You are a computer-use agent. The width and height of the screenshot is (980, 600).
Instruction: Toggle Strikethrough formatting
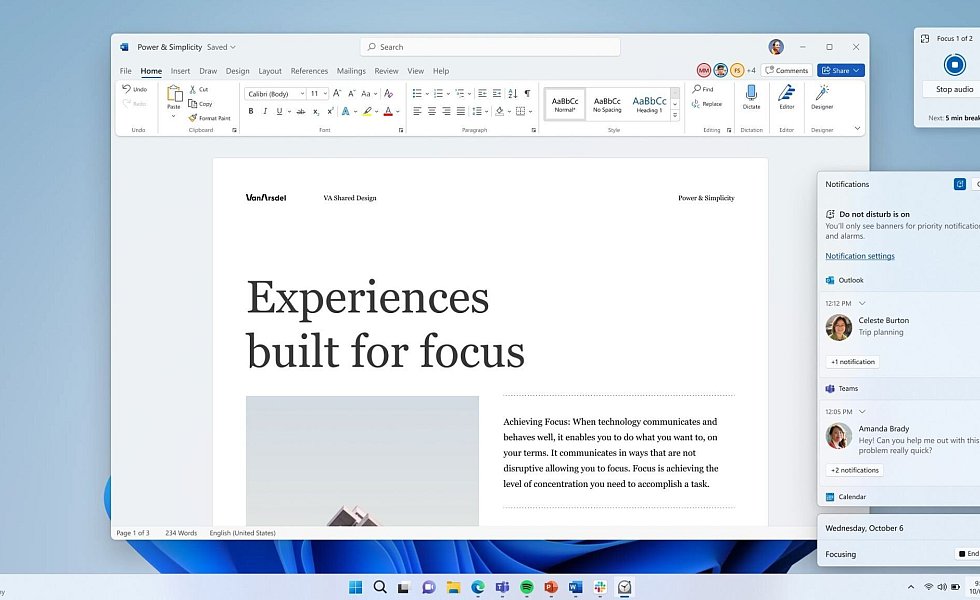coord(301,111)
